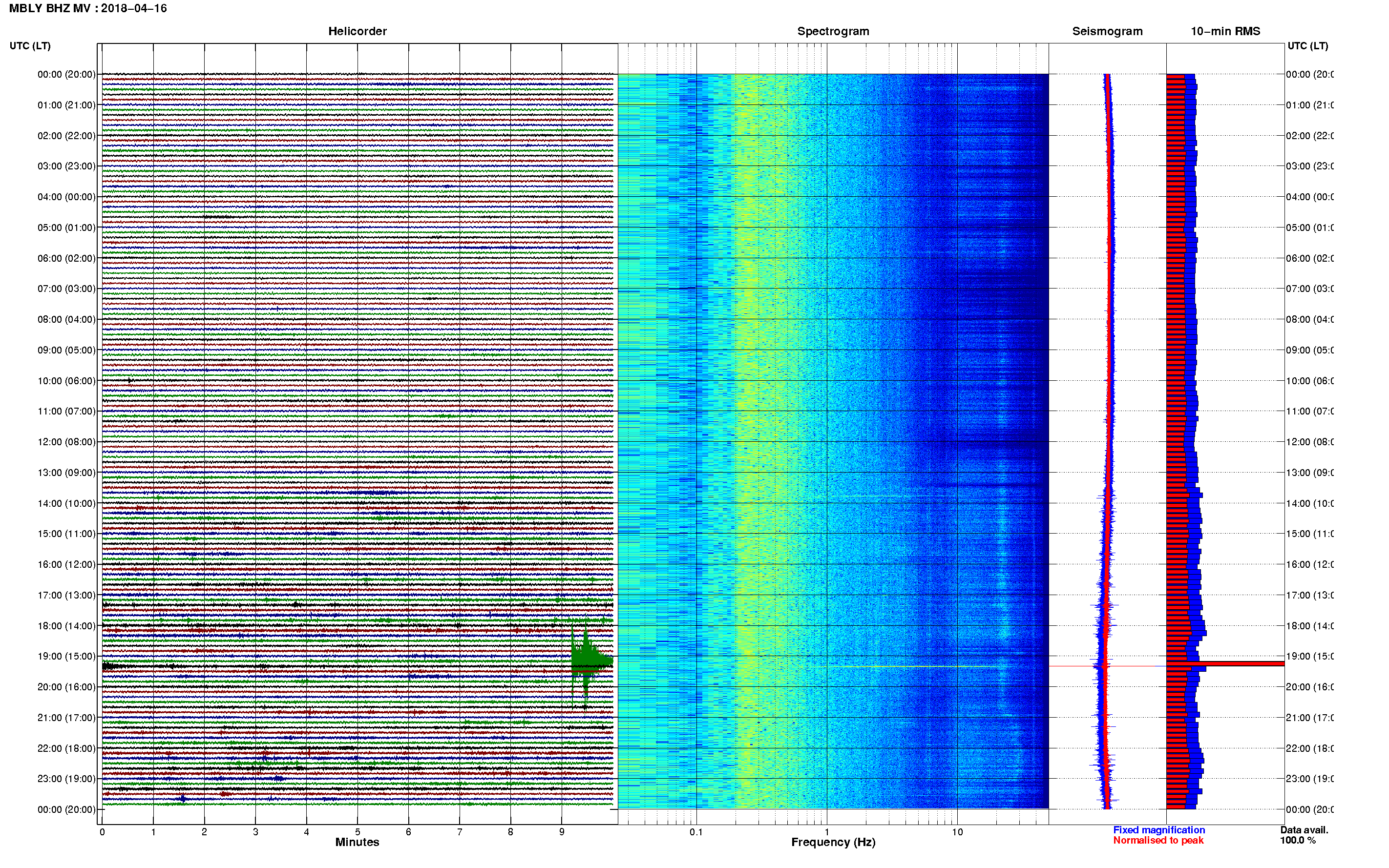Image resolution: width=1389 pixels, height=868 pixels.
Task: Click the left '14:00 (10:00)' time label
Action: pyautogui.click(x=66, y=503)
